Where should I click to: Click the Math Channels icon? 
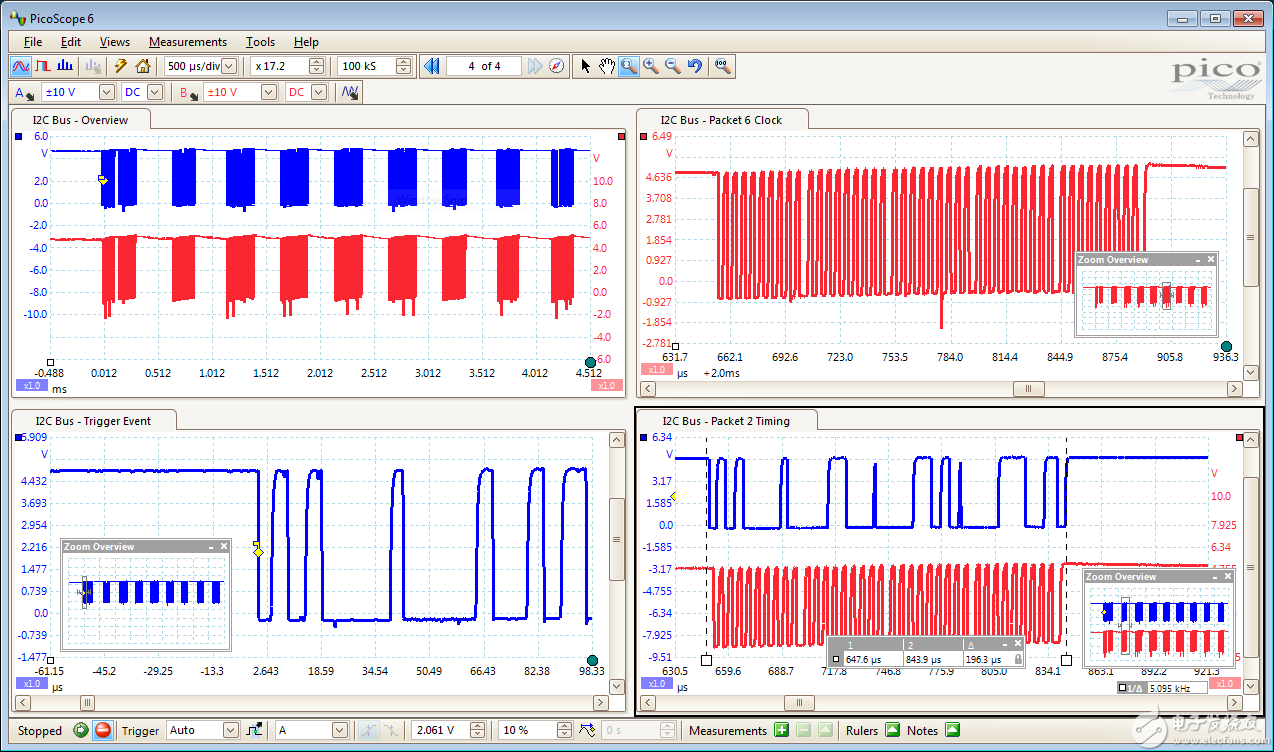[x=350, y=92]
